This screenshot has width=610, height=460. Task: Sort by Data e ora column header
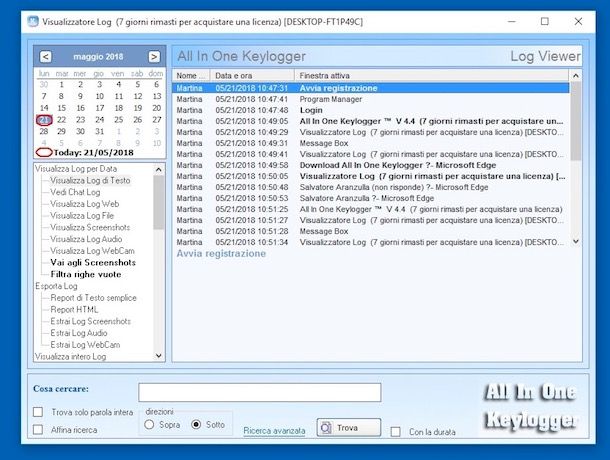(252, 75)
